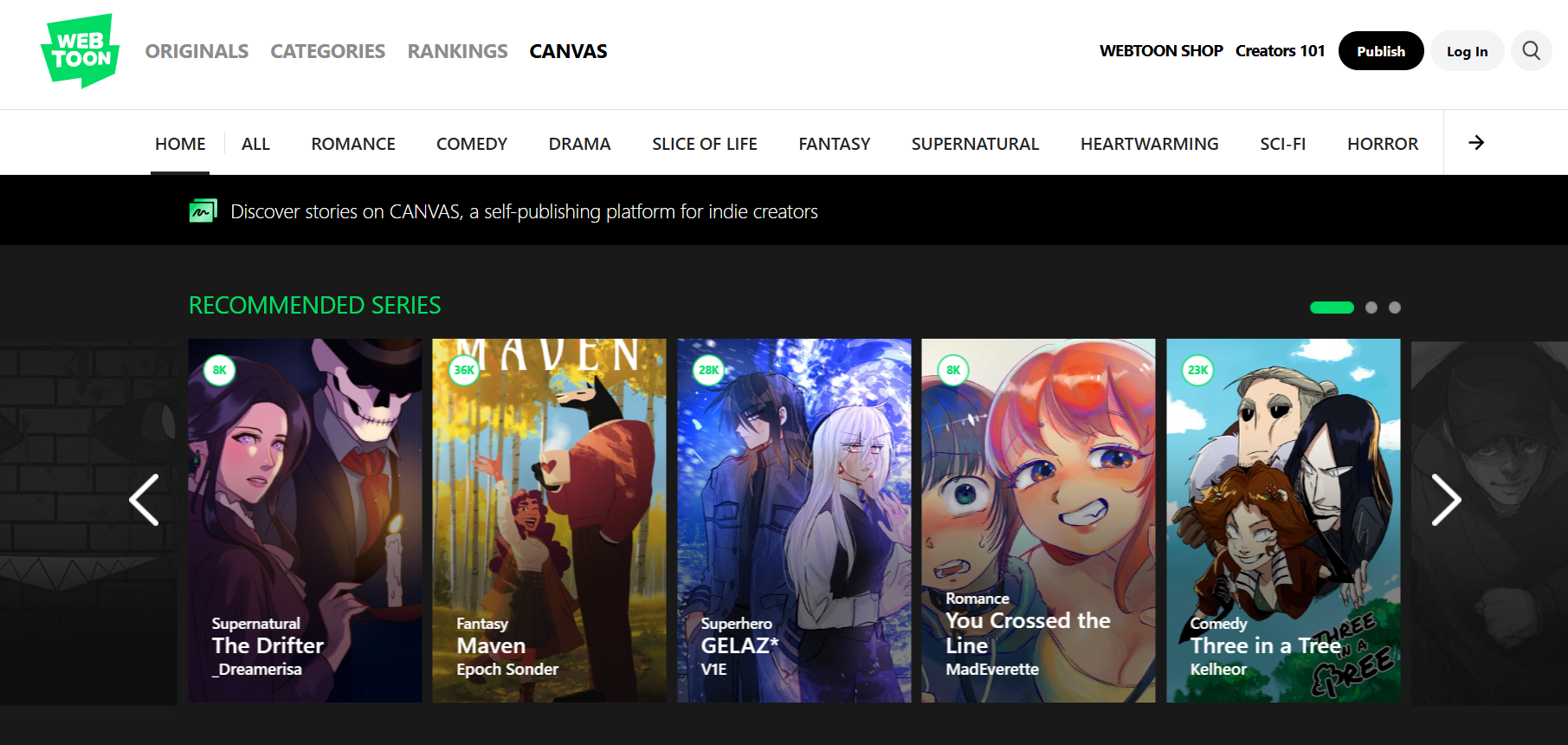
Task: Click the 'Romance' label on the series card
Action: 978,599
